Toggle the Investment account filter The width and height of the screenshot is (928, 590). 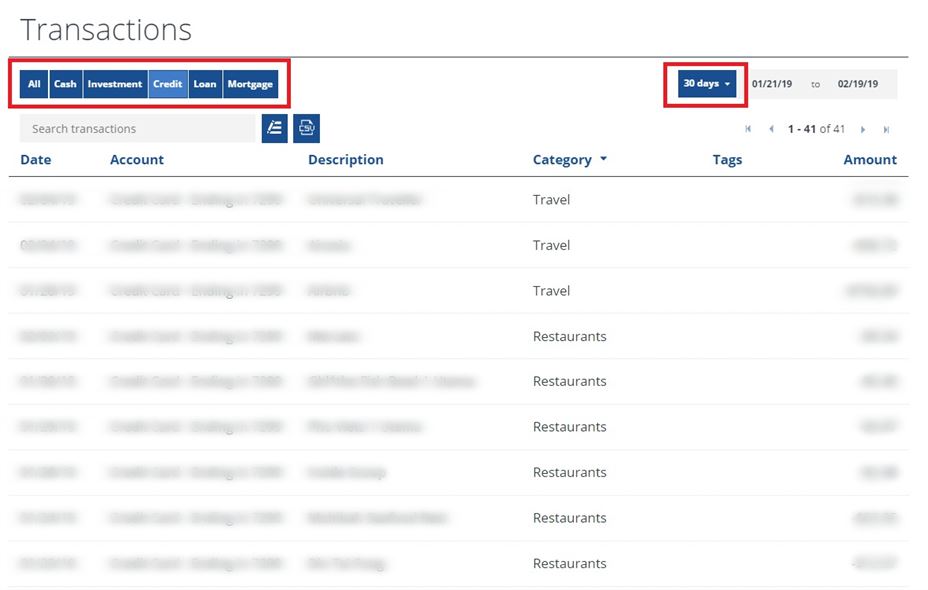click(x=115, y=84)
